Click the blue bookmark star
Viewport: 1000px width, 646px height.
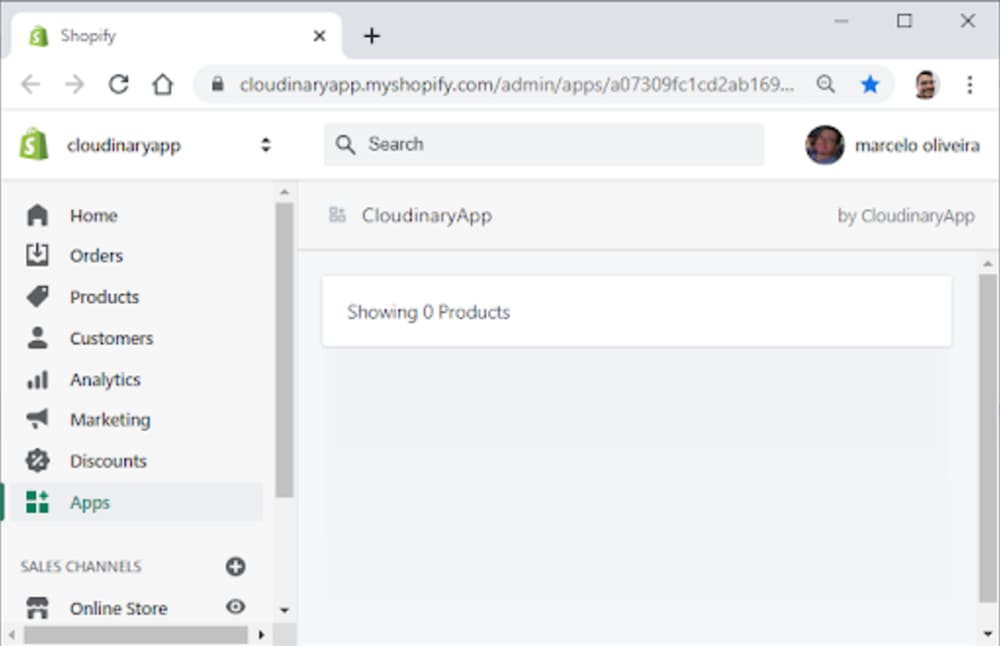pos(870,84)
